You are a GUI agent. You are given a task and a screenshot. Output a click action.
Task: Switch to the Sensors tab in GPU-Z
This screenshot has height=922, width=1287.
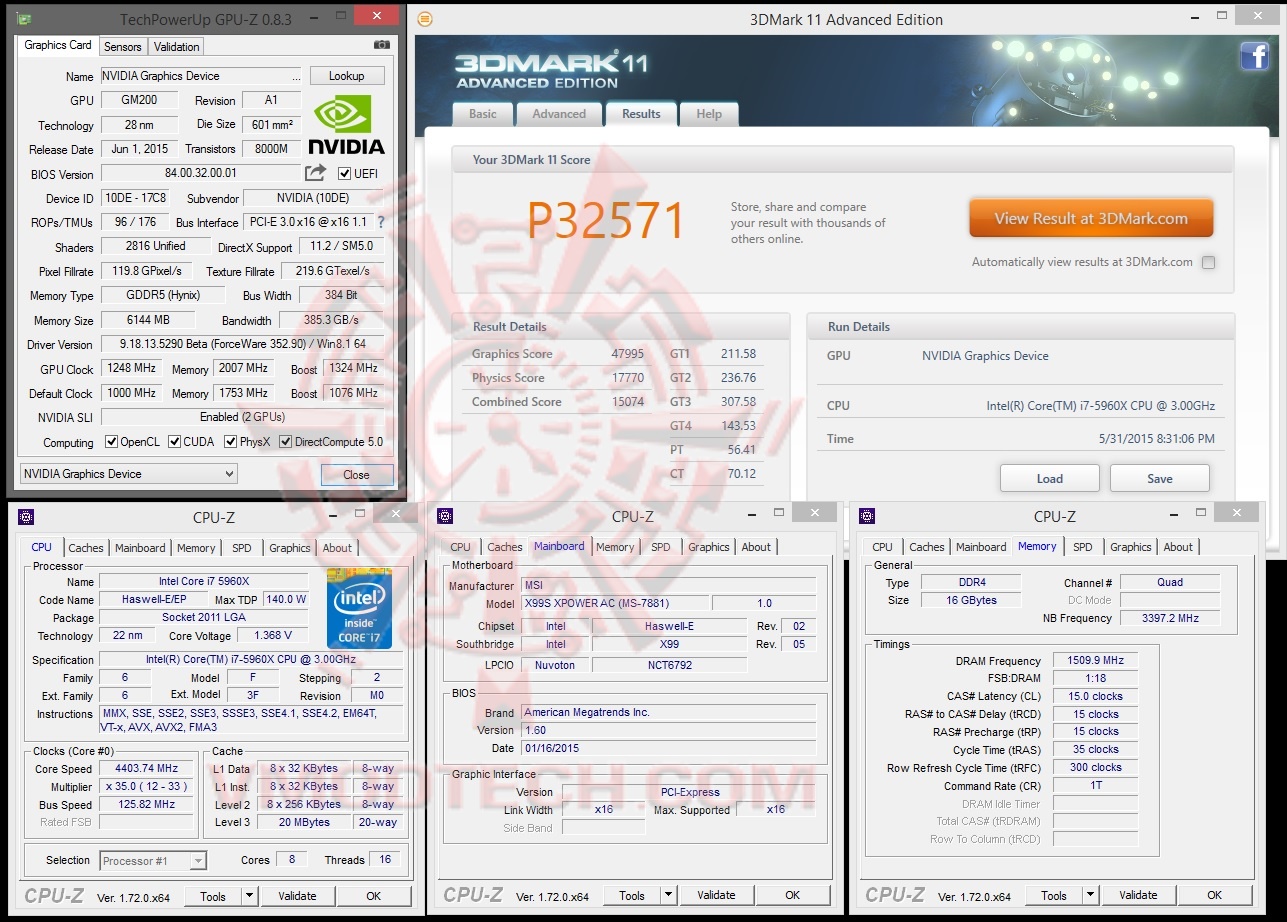(x=123, y=47)
